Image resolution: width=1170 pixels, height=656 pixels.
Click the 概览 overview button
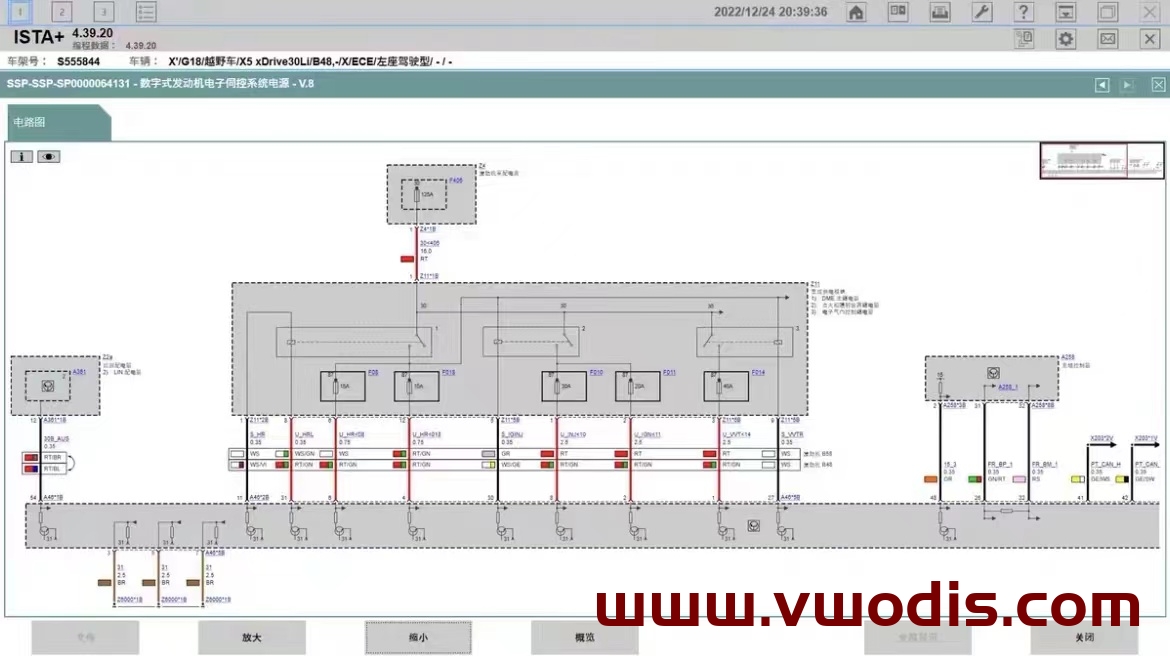point(584,637)
